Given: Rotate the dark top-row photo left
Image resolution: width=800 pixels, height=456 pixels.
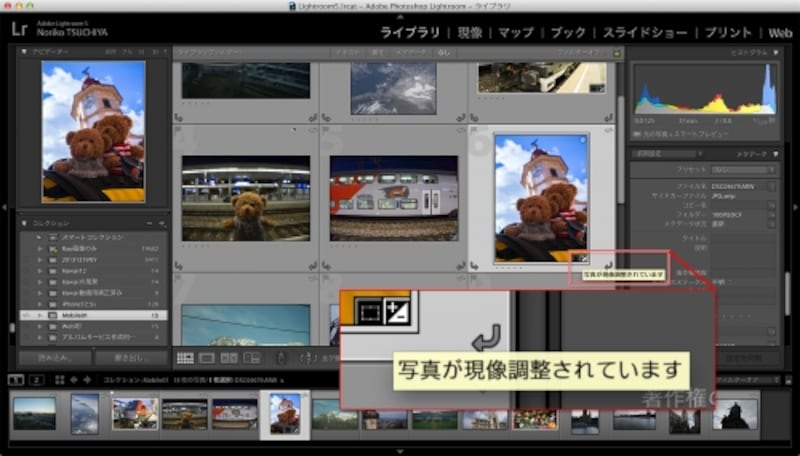Looking at the screenshot, I should pyautogui.click(x=179, y=118).
